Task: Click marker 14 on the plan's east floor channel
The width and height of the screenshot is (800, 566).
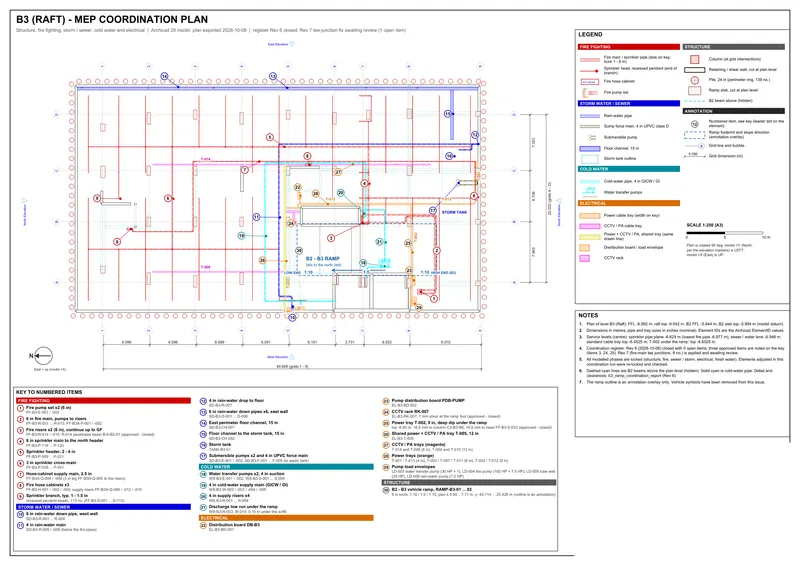Action: click(164, 76)
